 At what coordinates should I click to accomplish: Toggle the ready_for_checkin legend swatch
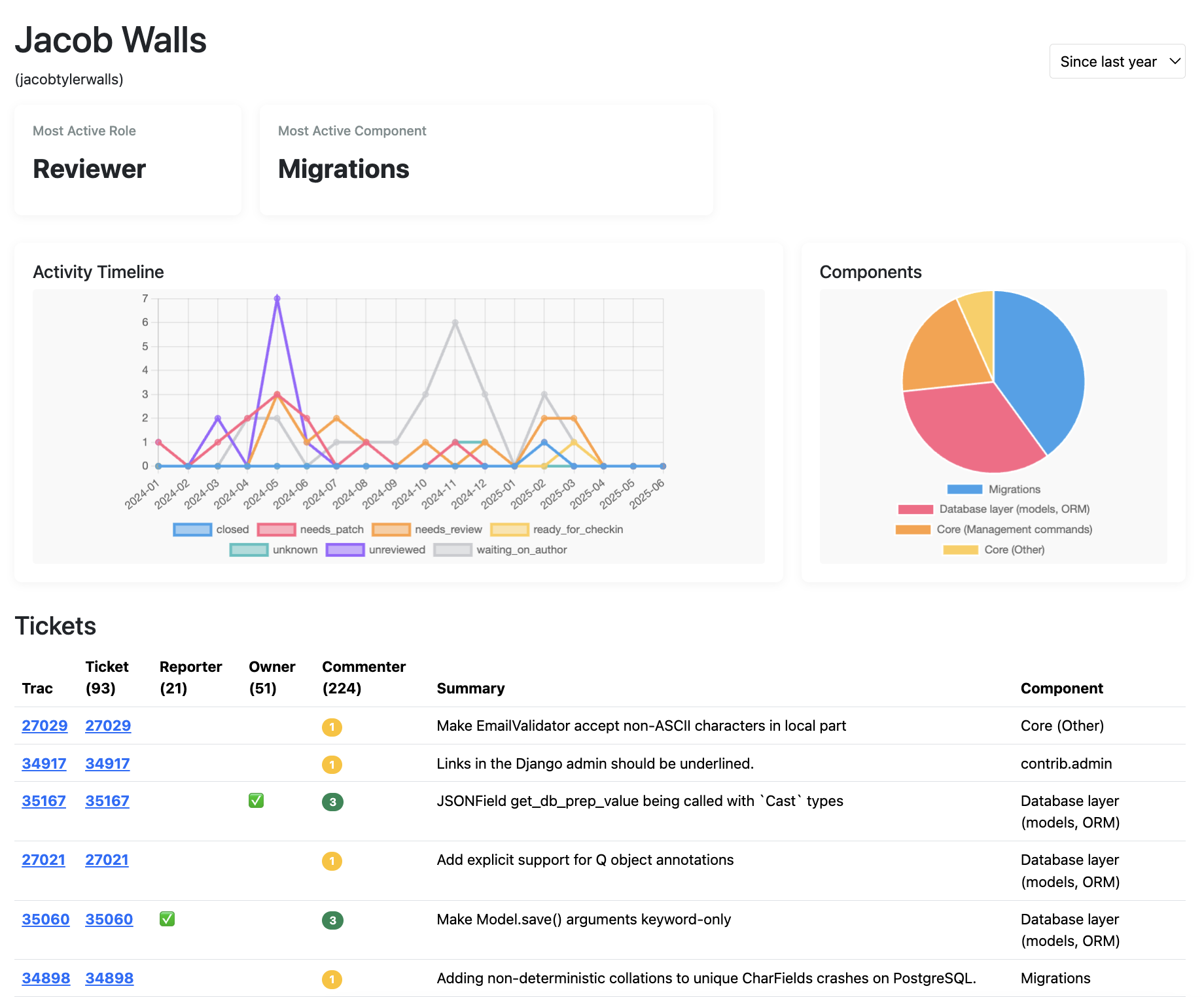click(509, 529)
